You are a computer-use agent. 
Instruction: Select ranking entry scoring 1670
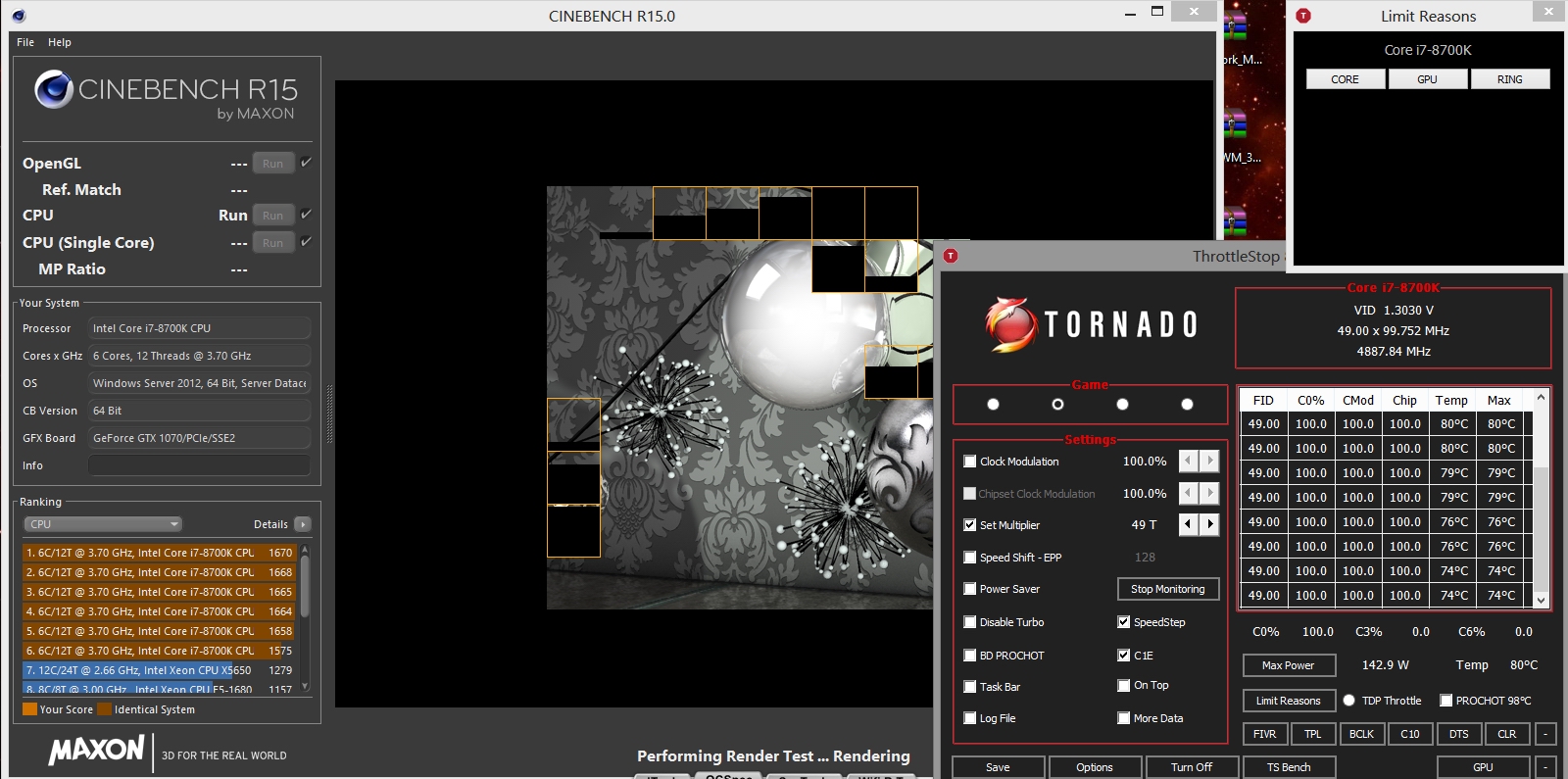coord(159,553)
